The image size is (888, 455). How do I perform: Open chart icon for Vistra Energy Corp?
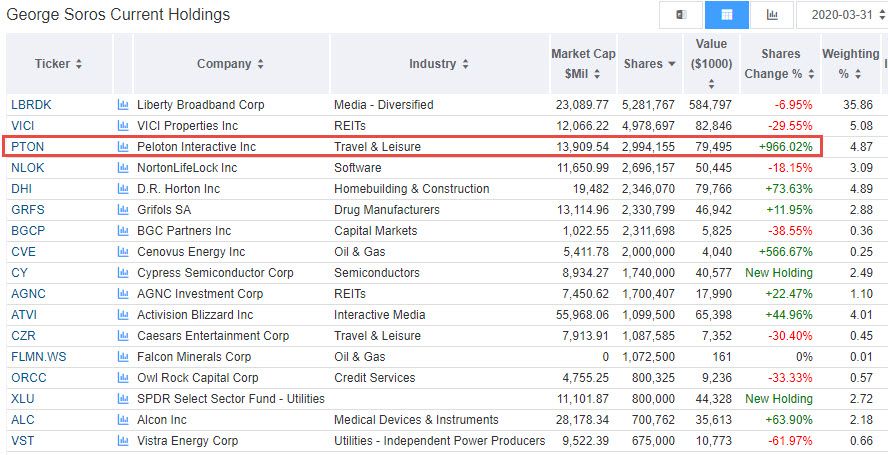click(123, 441)
